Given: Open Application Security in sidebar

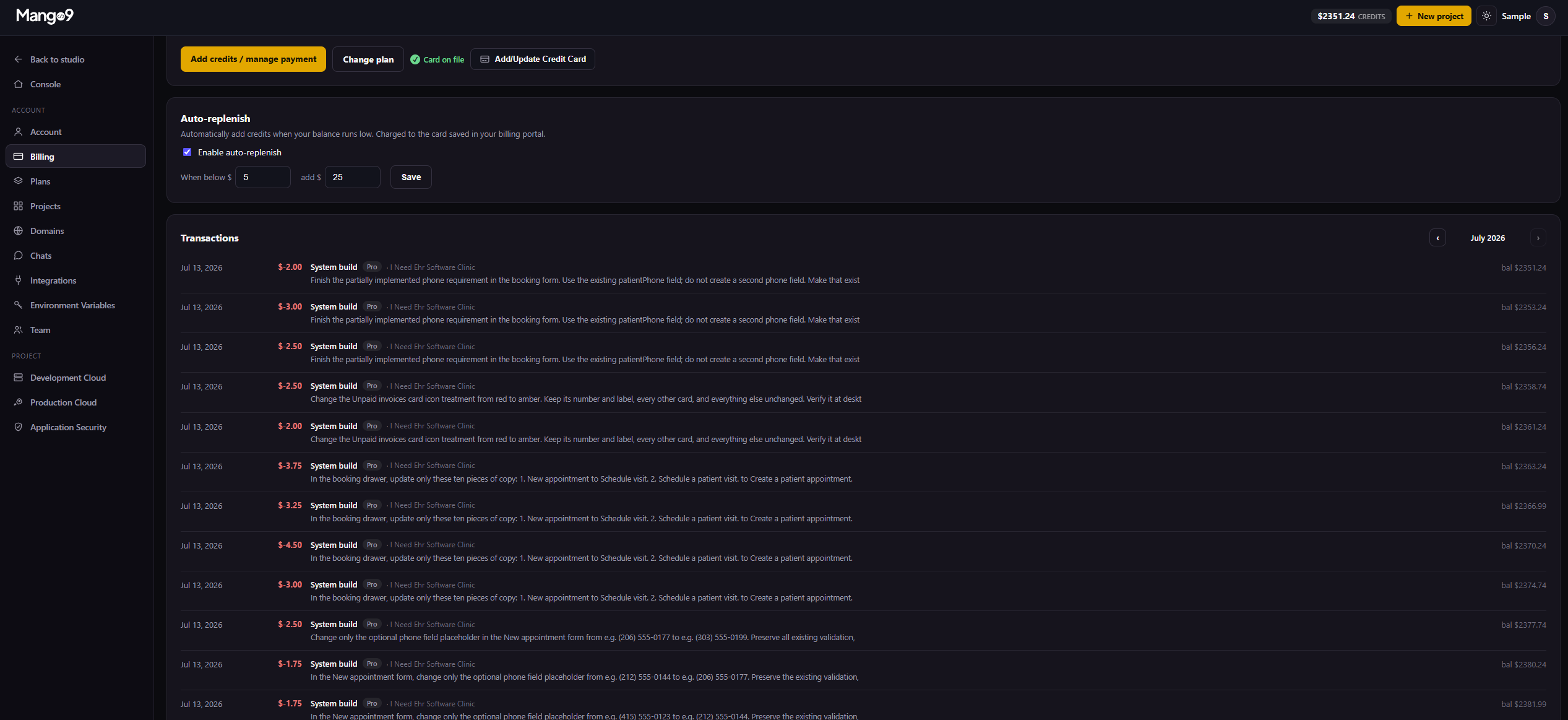Looking at the screenshot, I should tap(75, 427).
